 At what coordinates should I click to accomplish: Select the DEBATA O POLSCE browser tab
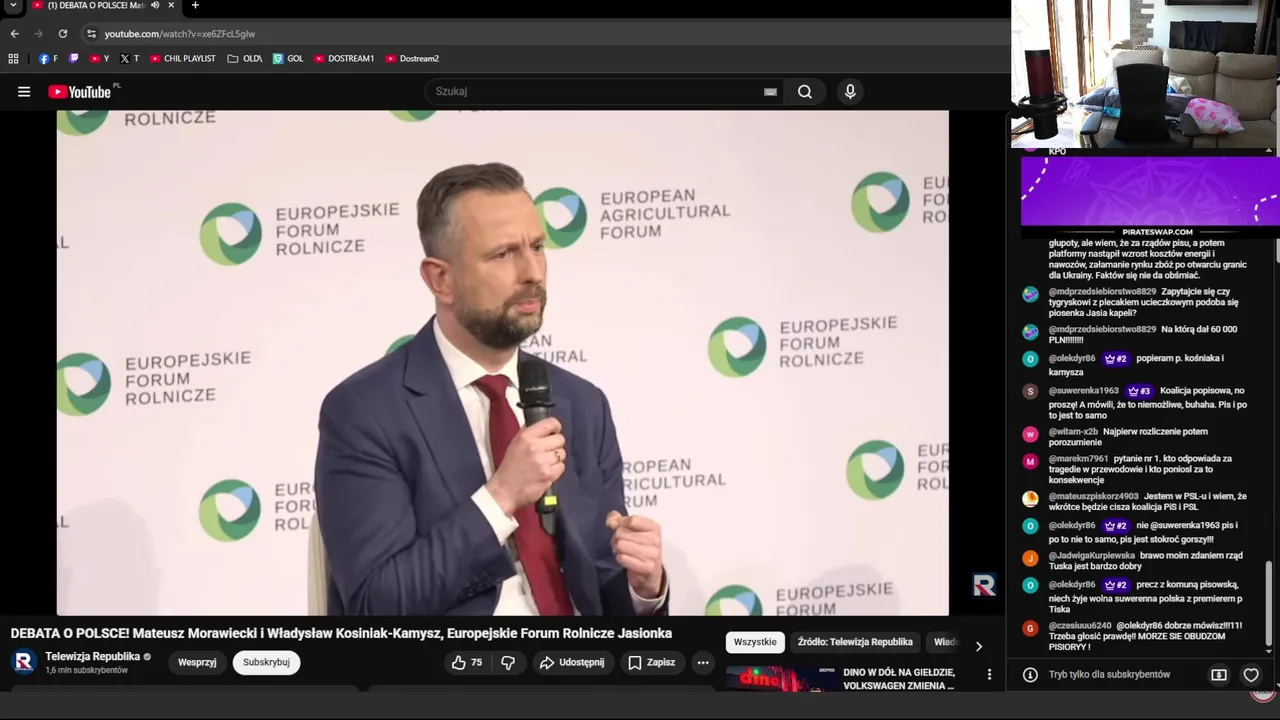pyautogui.click(x=95, y=6)
